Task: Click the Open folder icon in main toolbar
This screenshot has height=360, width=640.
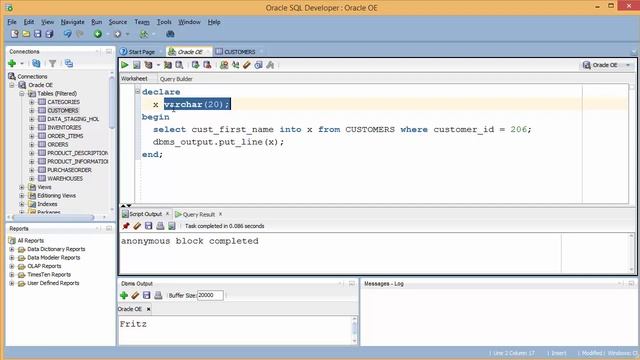Action: (x=26, y=34)
